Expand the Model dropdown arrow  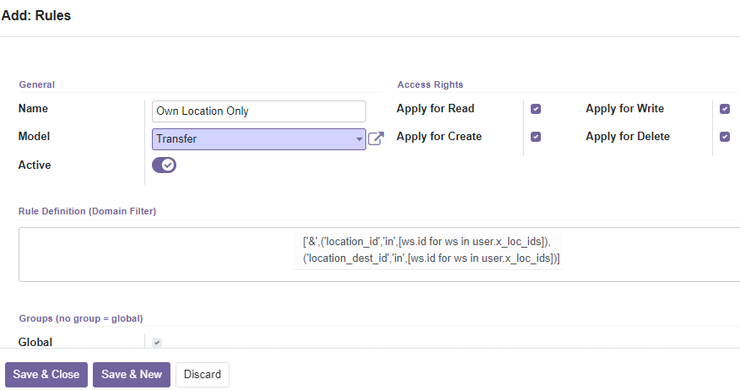(359, 139)
